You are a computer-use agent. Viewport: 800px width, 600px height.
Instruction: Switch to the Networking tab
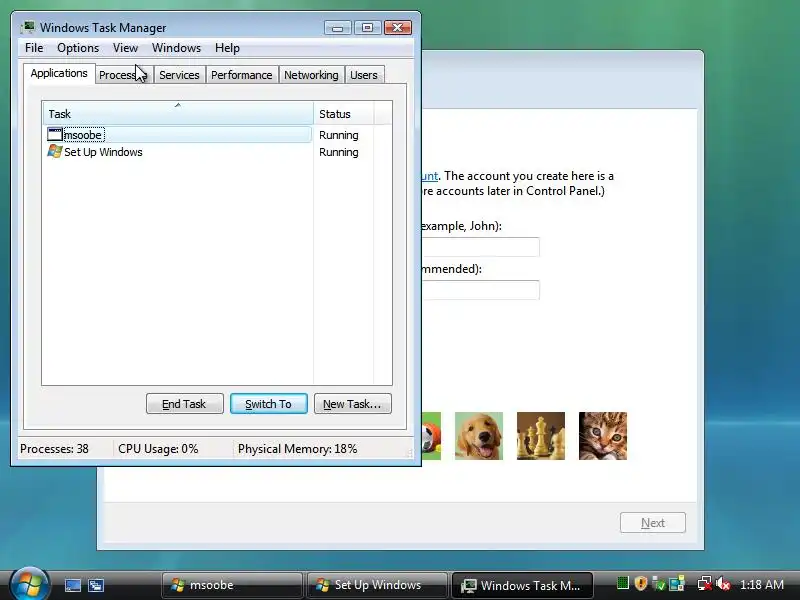click(x=311, y=75)
